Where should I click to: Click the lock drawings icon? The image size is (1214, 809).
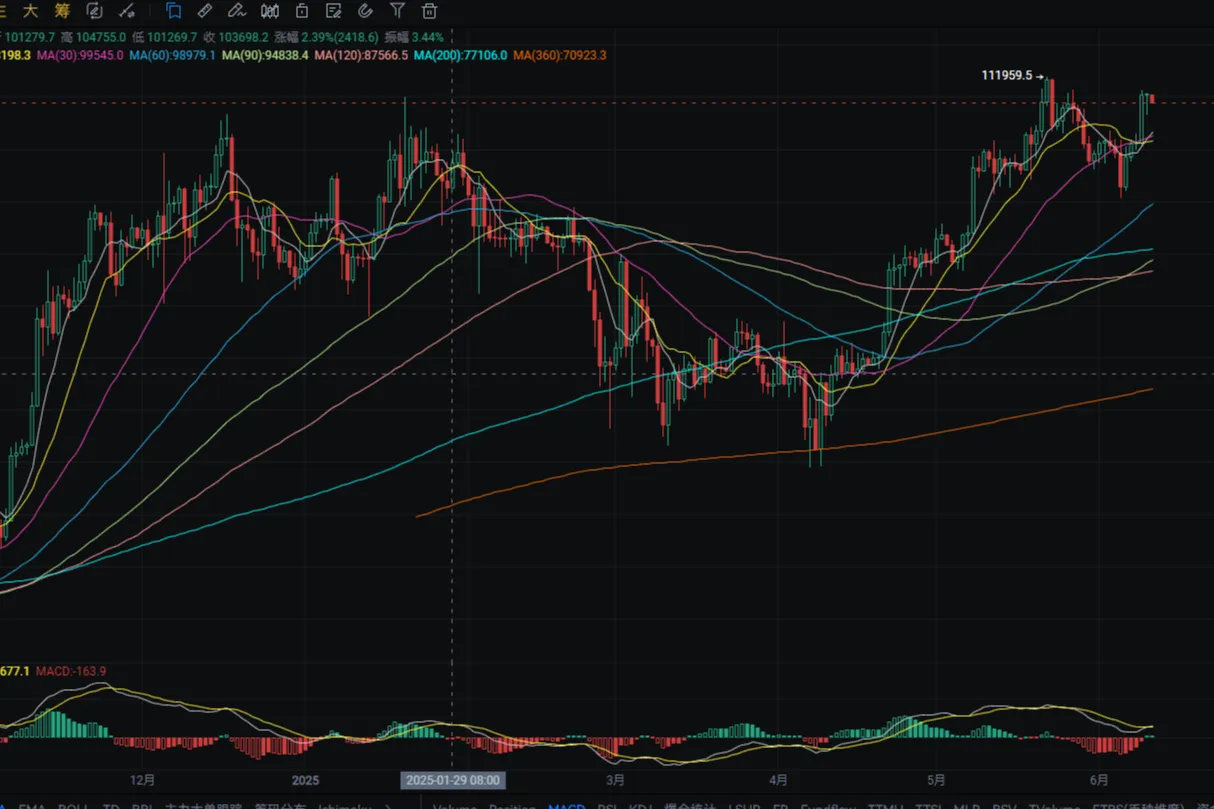pyautogui.click(x=301, y=11)
